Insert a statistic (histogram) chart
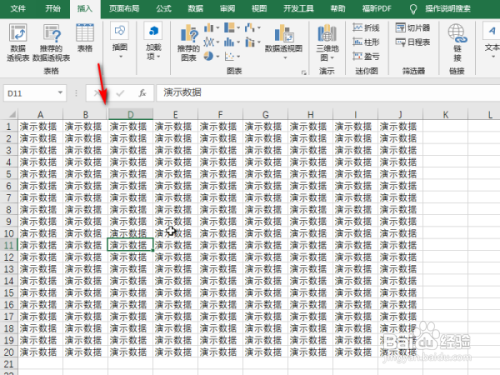This screenshot has height=375, width=500. (231, 42)
